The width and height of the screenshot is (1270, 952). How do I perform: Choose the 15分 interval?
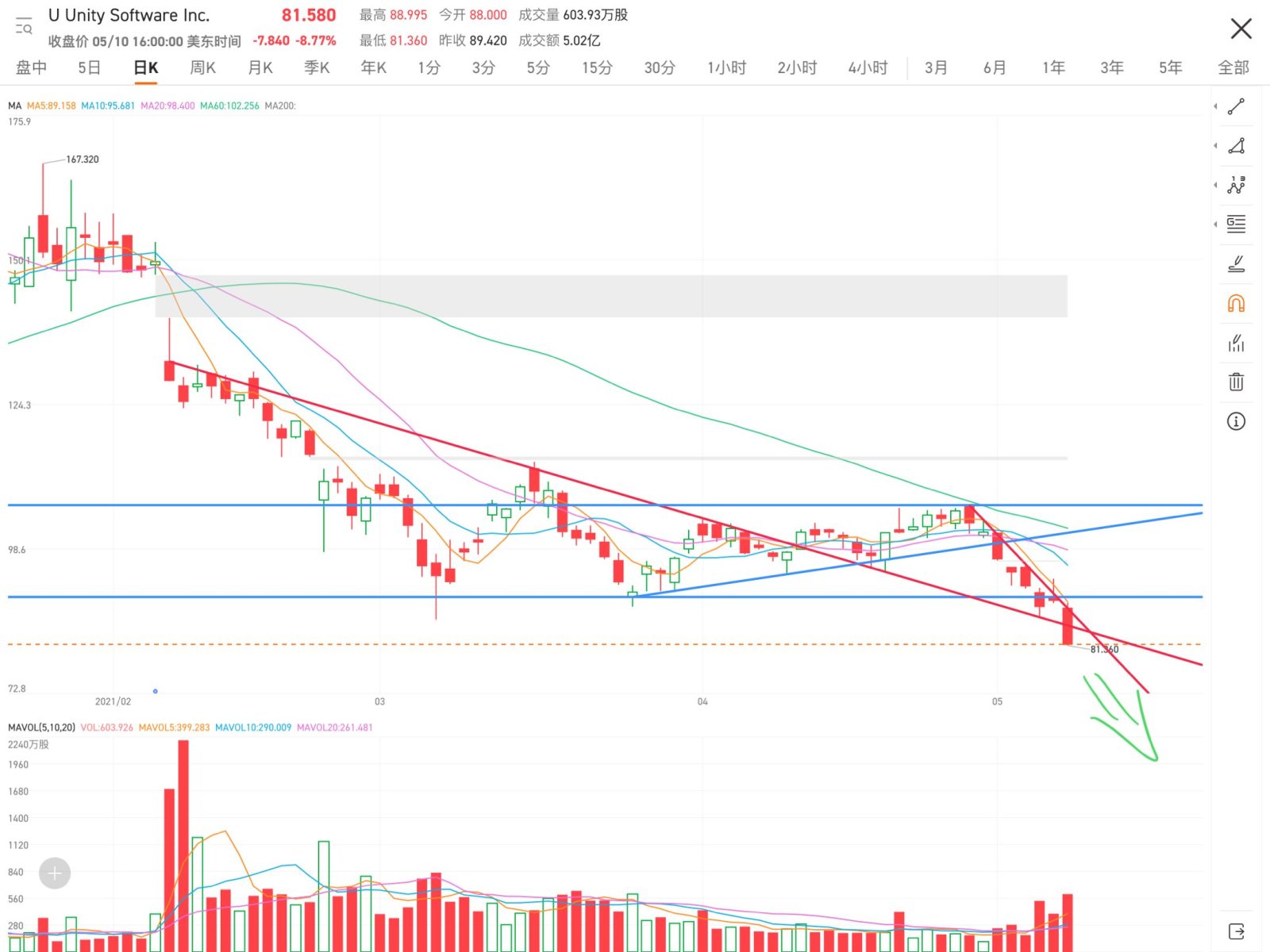coord(597,68)
